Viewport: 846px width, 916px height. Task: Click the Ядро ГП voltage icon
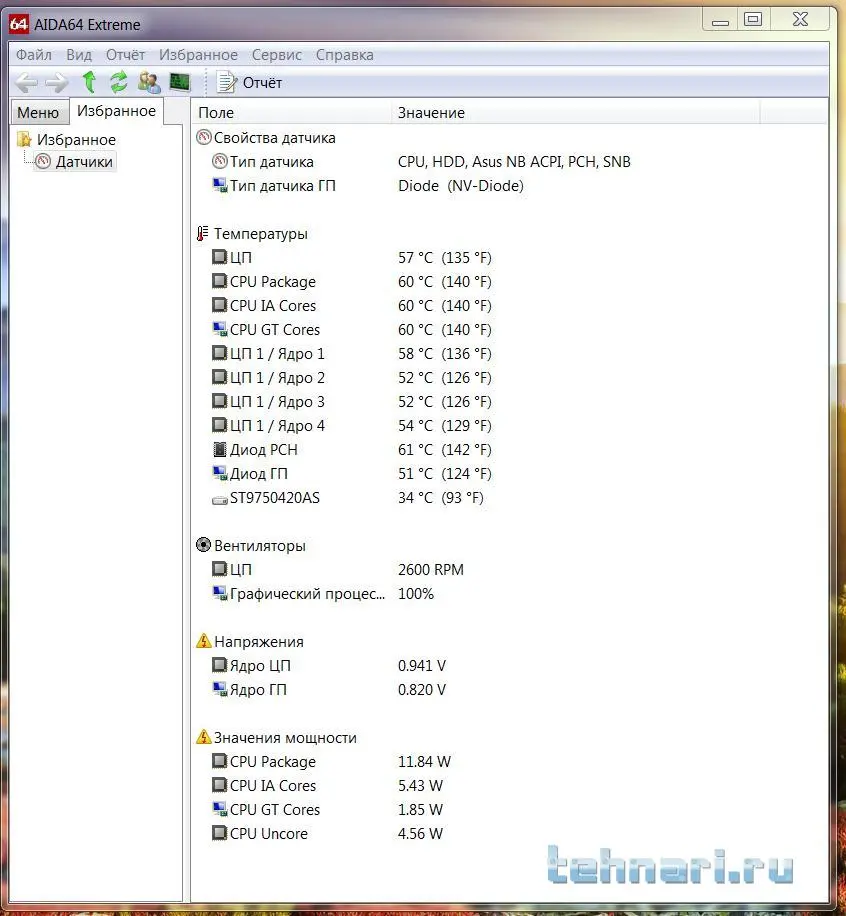[220, 689]
